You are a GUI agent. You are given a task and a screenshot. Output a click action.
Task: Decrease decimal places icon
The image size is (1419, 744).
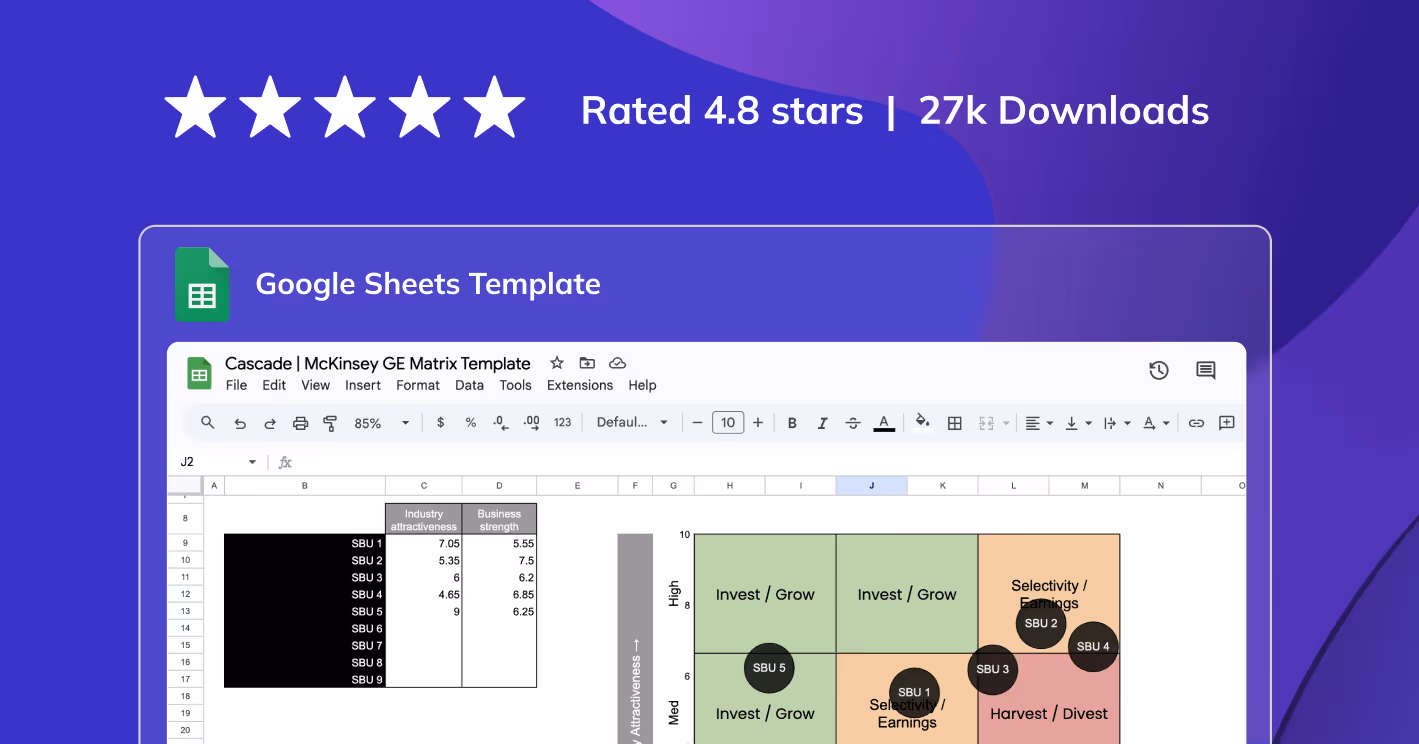(501, 423)
